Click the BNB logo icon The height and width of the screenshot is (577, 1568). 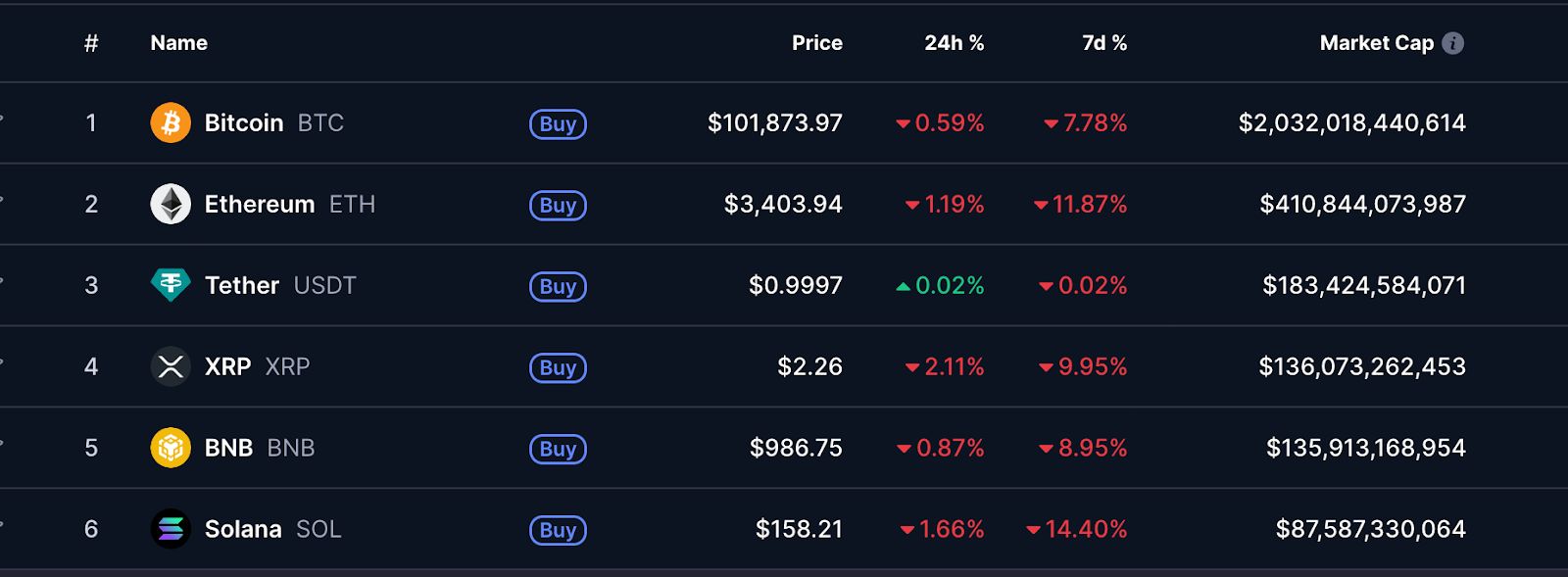click(171, 448)
